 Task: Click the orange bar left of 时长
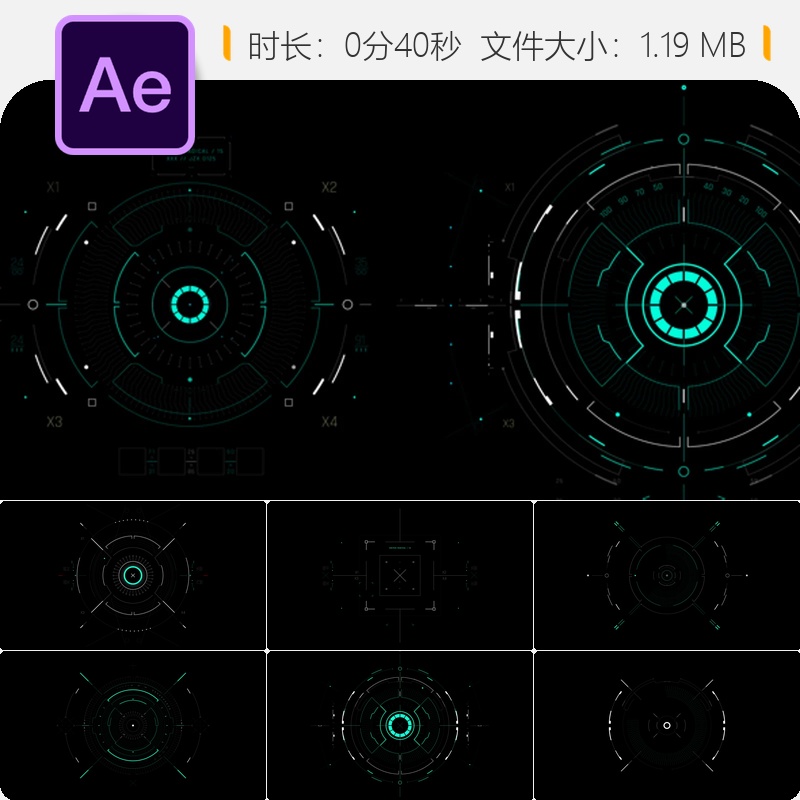(x=227, y=43)
